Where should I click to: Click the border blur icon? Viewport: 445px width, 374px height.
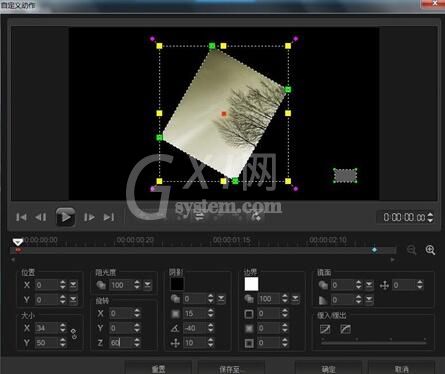pos(249,328)
